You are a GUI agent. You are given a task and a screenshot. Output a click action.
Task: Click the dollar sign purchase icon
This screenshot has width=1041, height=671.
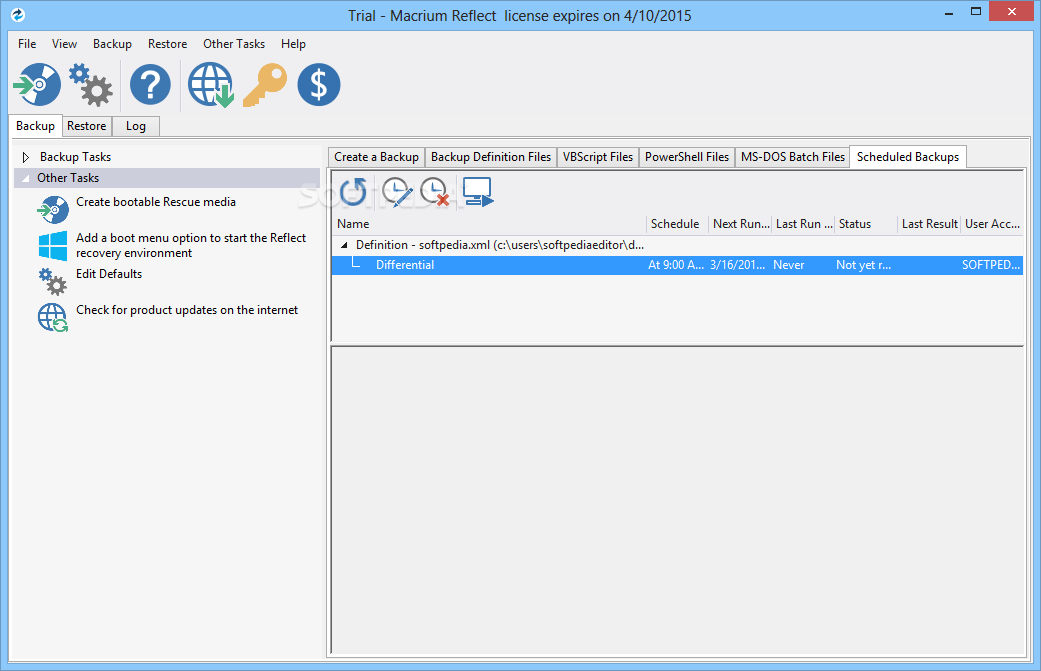coord(319,84)
